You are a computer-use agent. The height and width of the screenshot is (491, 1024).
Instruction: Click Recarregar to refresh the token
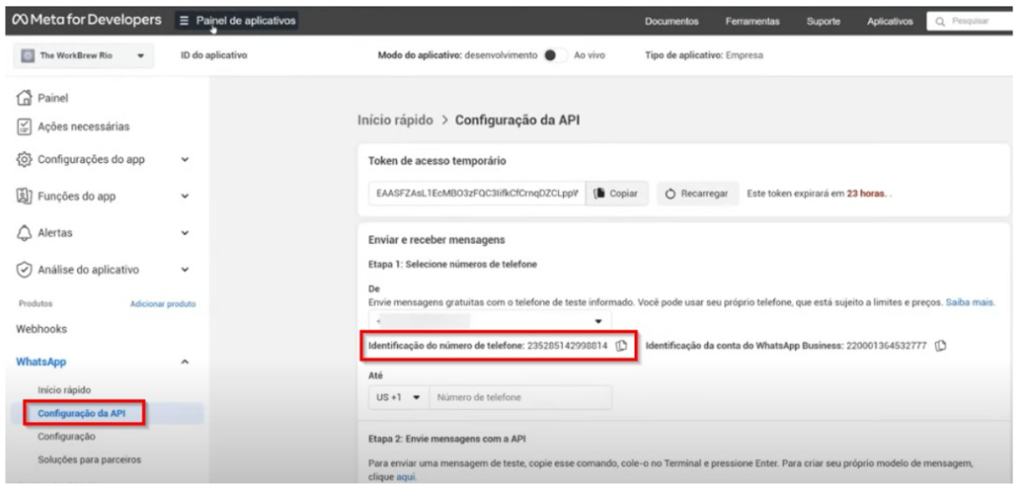[697, 194]
